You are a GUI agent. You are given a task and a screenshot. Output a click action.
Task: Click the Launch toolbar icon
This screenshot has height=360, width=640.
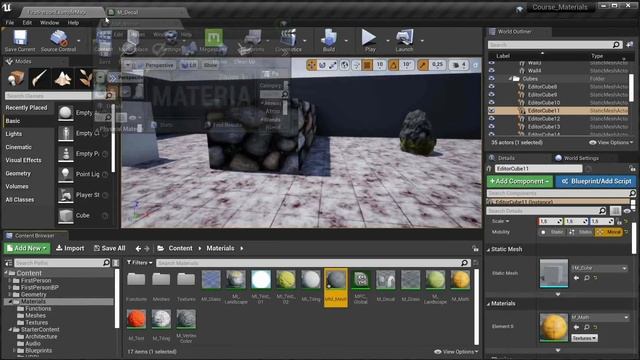click(404, 41)
